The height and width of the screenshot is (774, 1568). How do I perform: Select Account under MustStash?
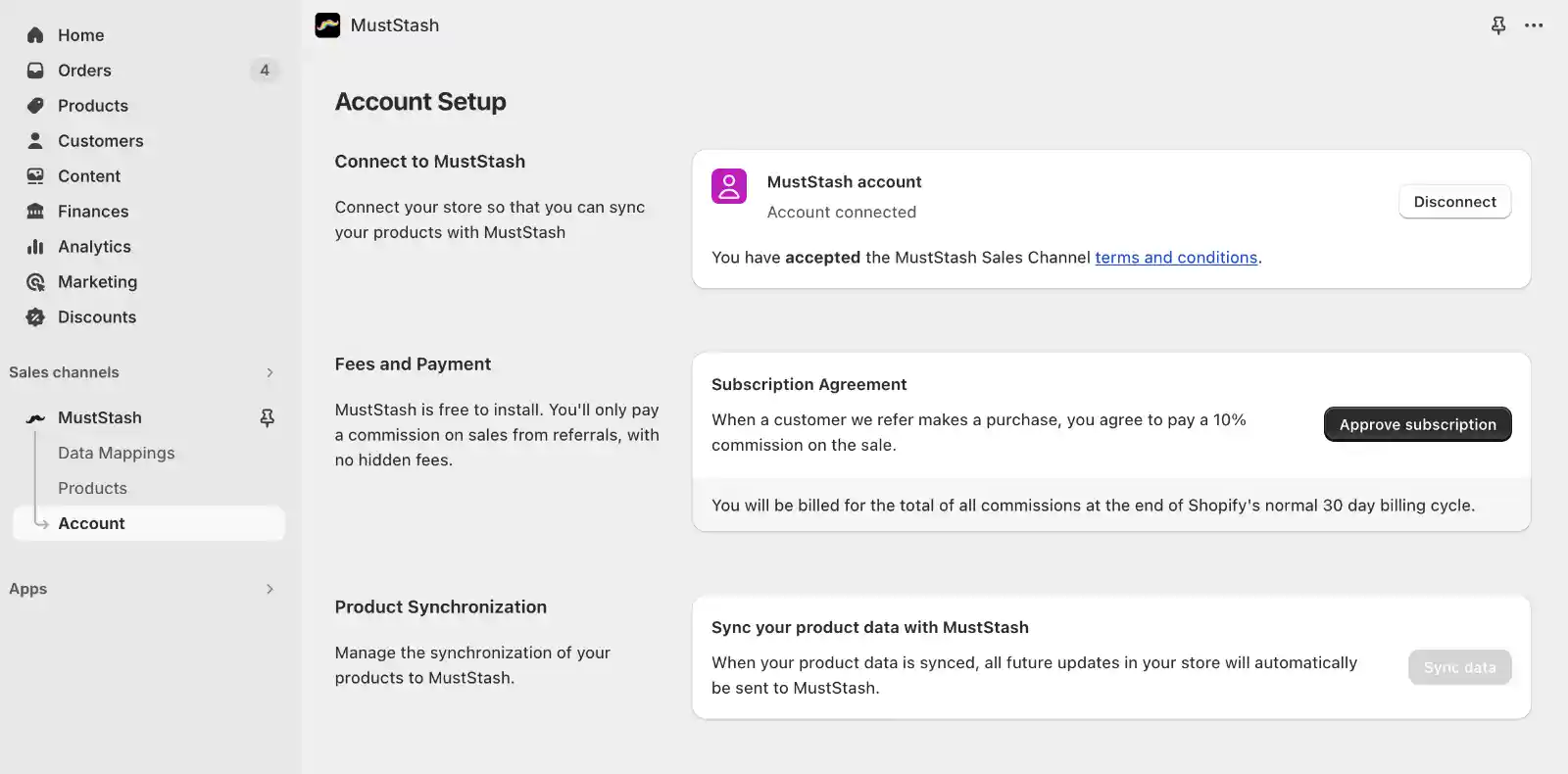[x=149, y=523]
